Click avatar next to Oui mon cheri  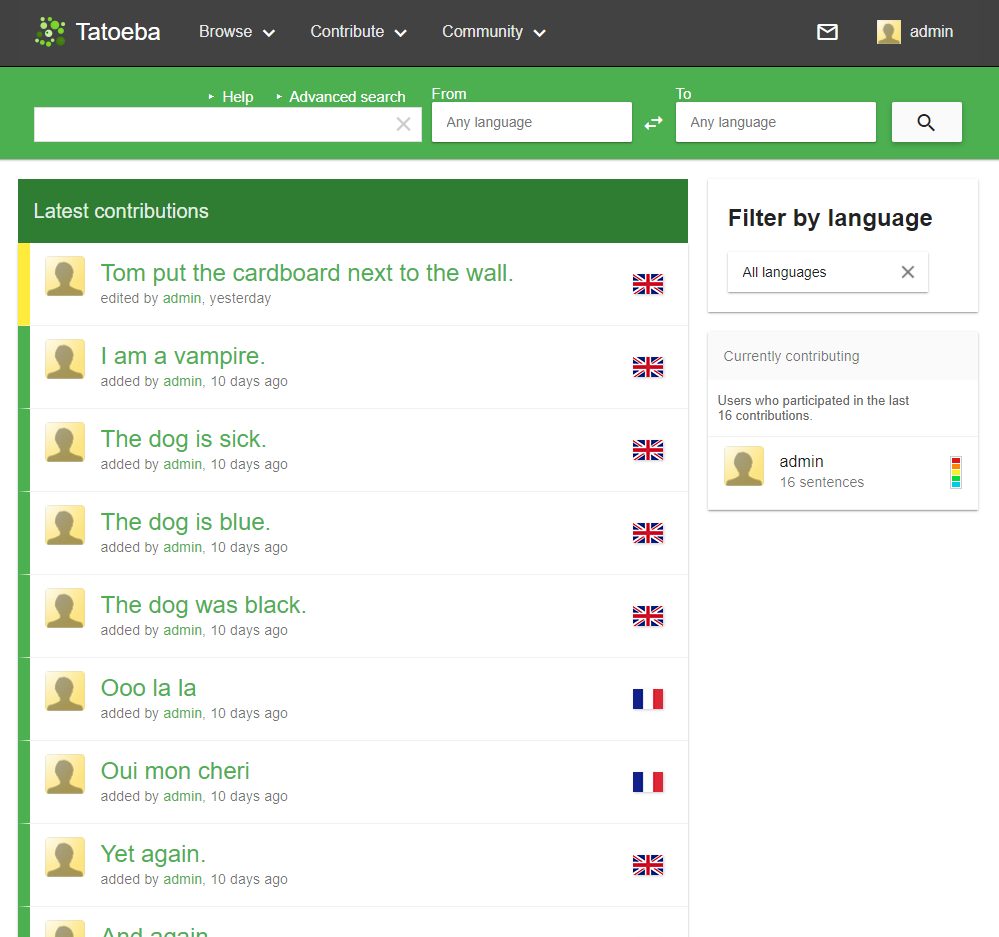pos(65,774)
